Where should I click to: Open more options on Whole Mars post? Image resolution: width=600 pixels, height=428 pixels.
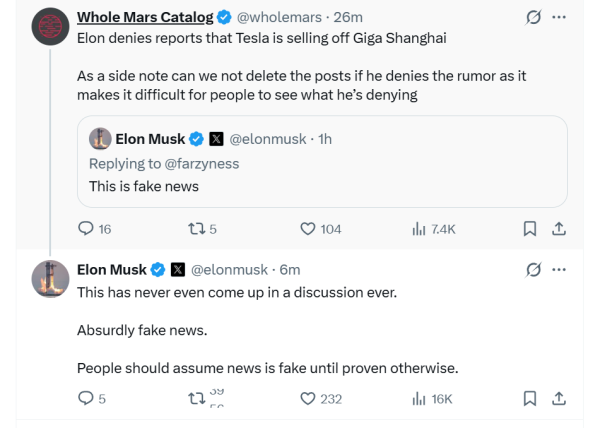coord(559,17)
